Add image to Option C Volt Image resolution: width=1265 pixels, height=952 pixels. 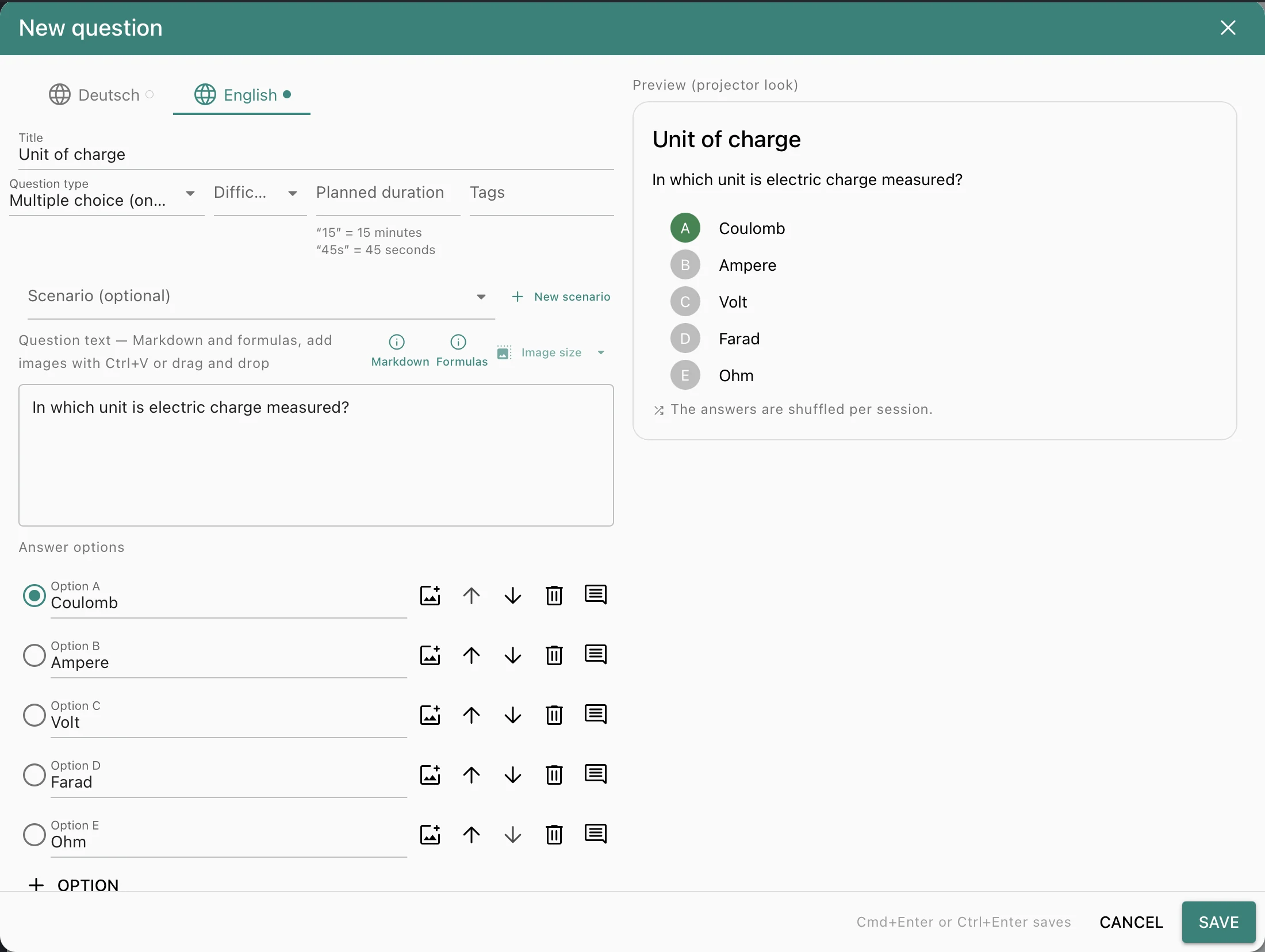pos(430,715)
